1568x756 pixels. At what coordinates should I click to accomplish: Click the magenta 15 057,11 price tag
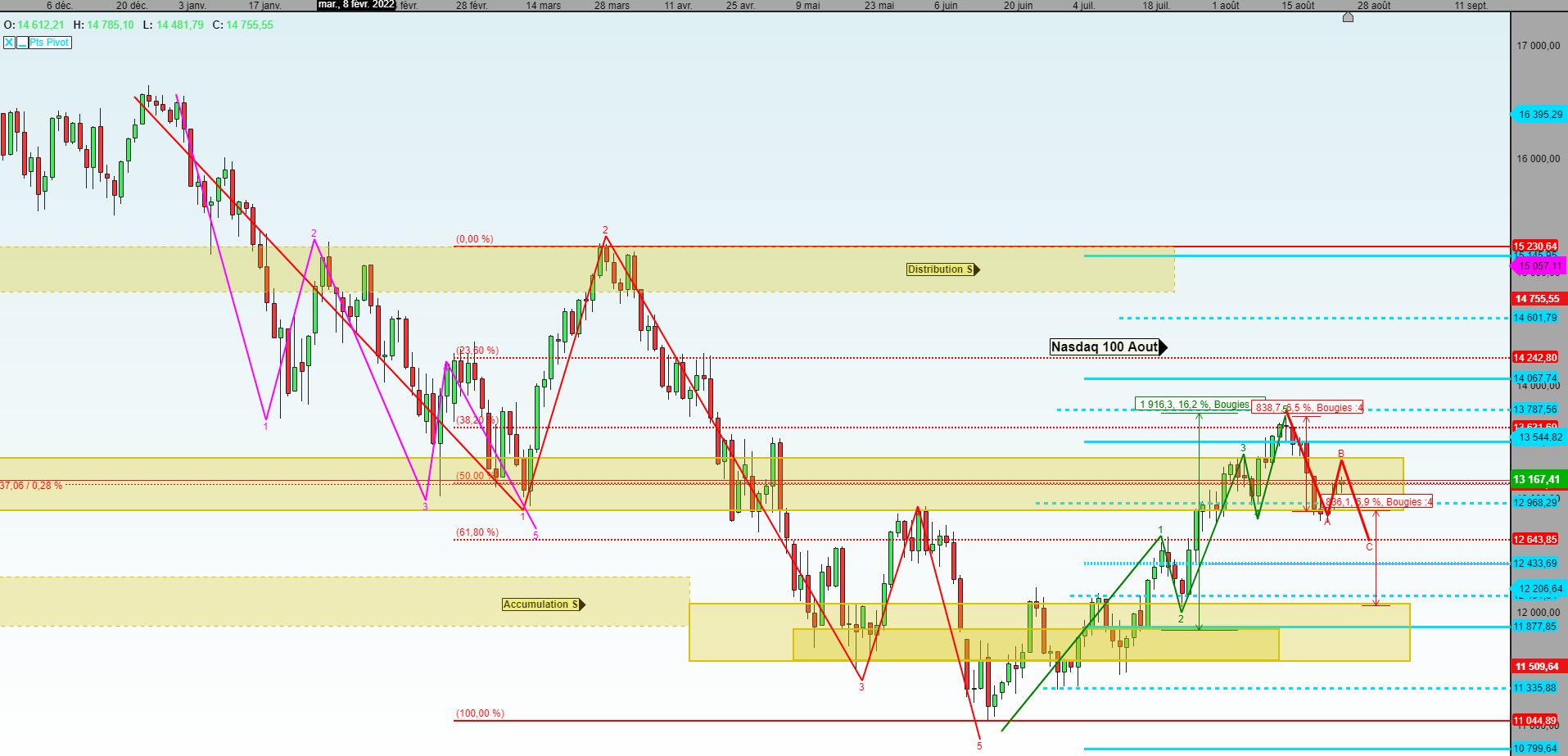[x=1539, y=266]
